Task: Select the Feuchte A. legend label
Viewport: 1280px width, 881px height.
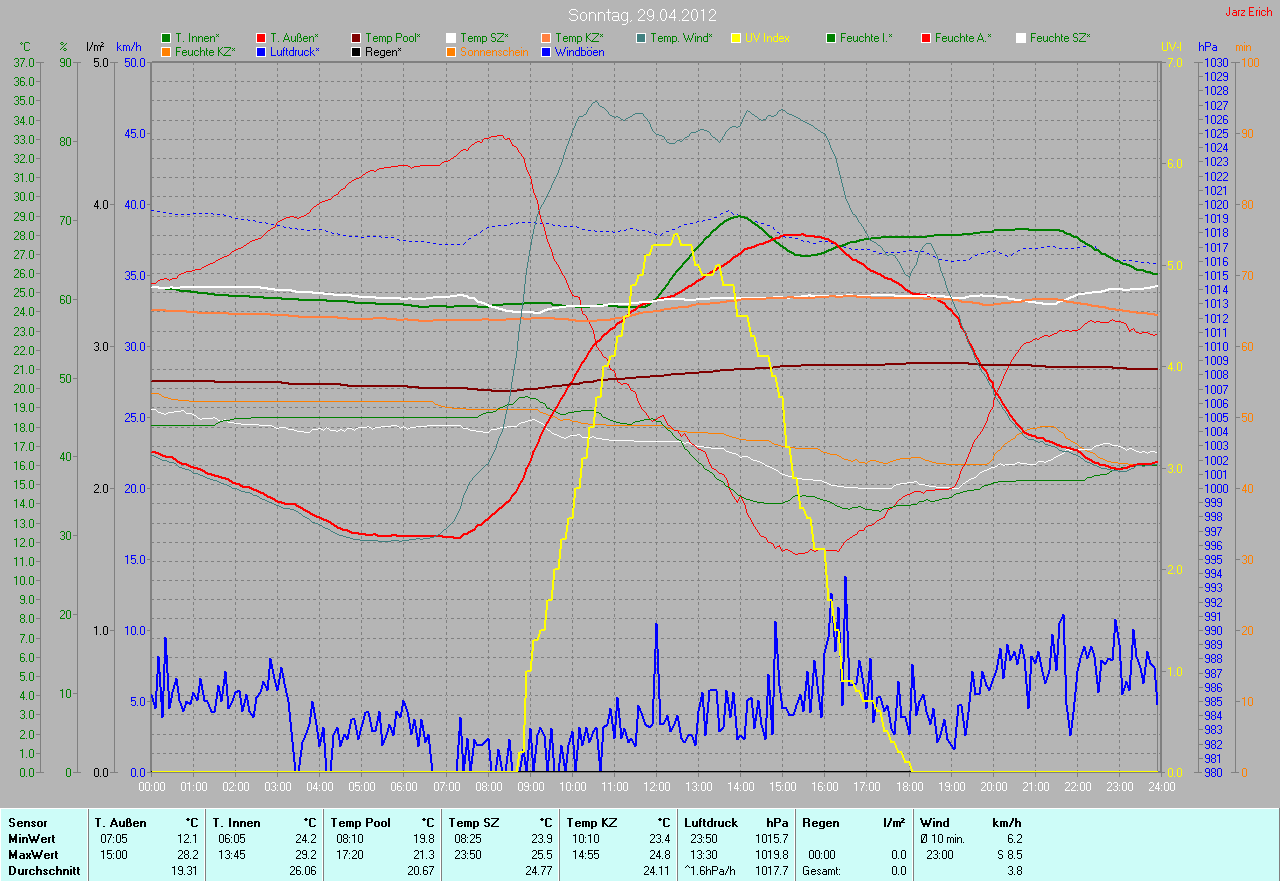Action: [x=963, y=37]
